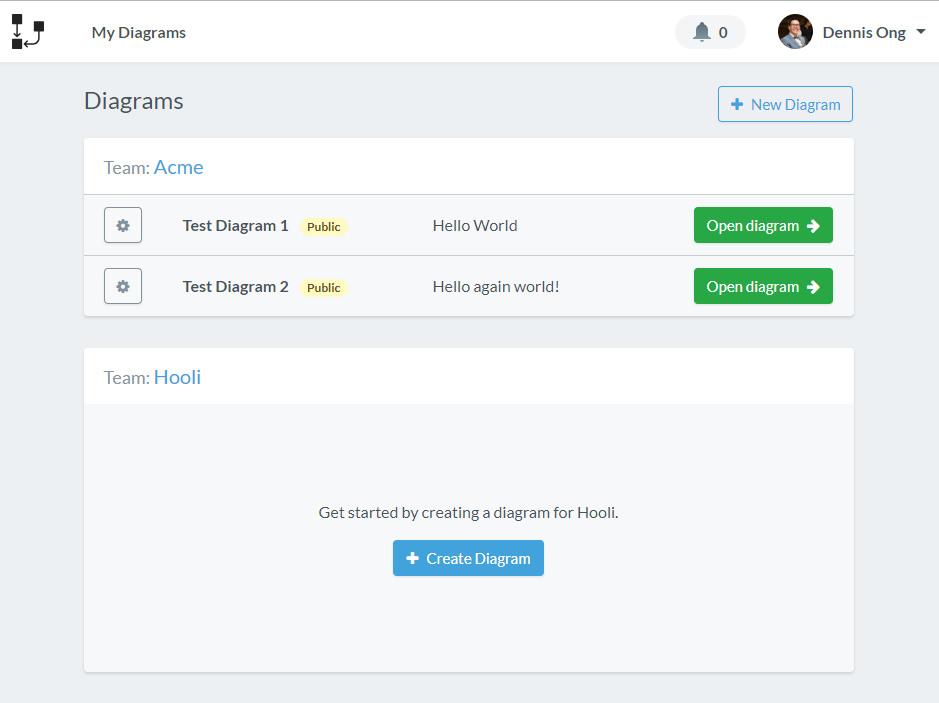Click the plus icon on New Diagram button
Viewport: 939px width, 703px height.
[x=737, y=104]
